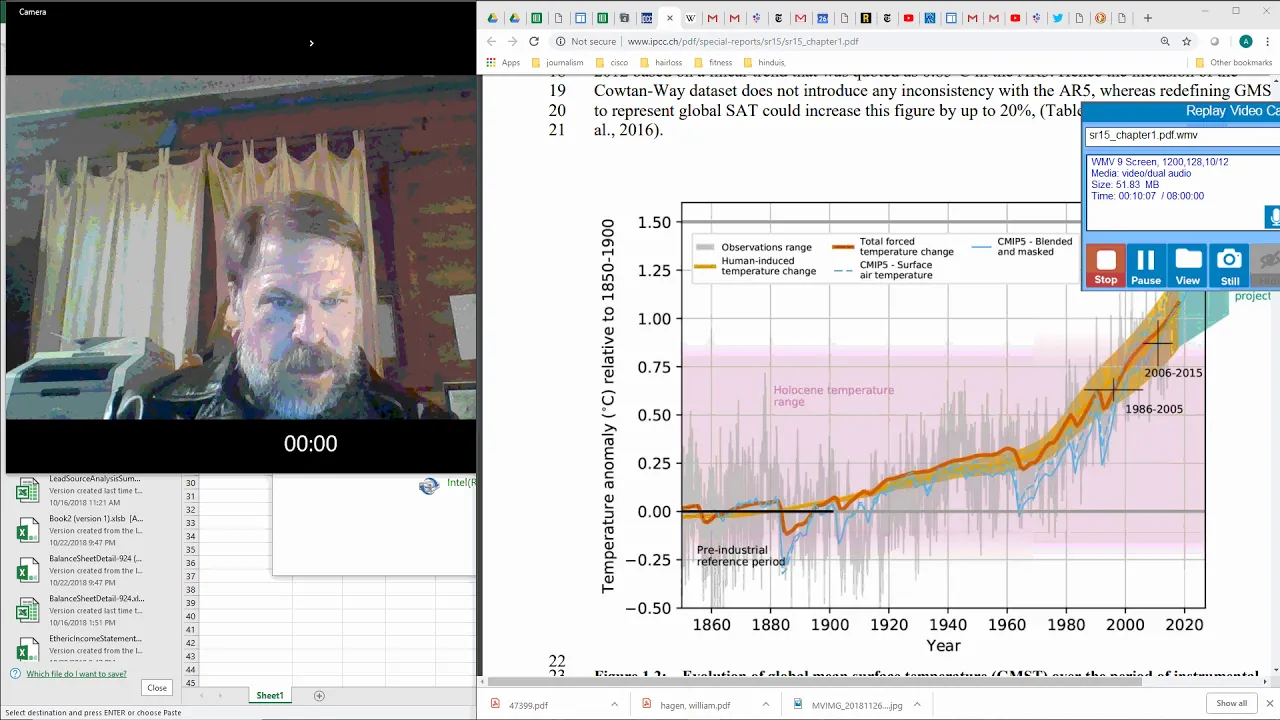Toggle the microphone icon in Replay Video Capture
1280x720 pixels.
[1273, 217]
